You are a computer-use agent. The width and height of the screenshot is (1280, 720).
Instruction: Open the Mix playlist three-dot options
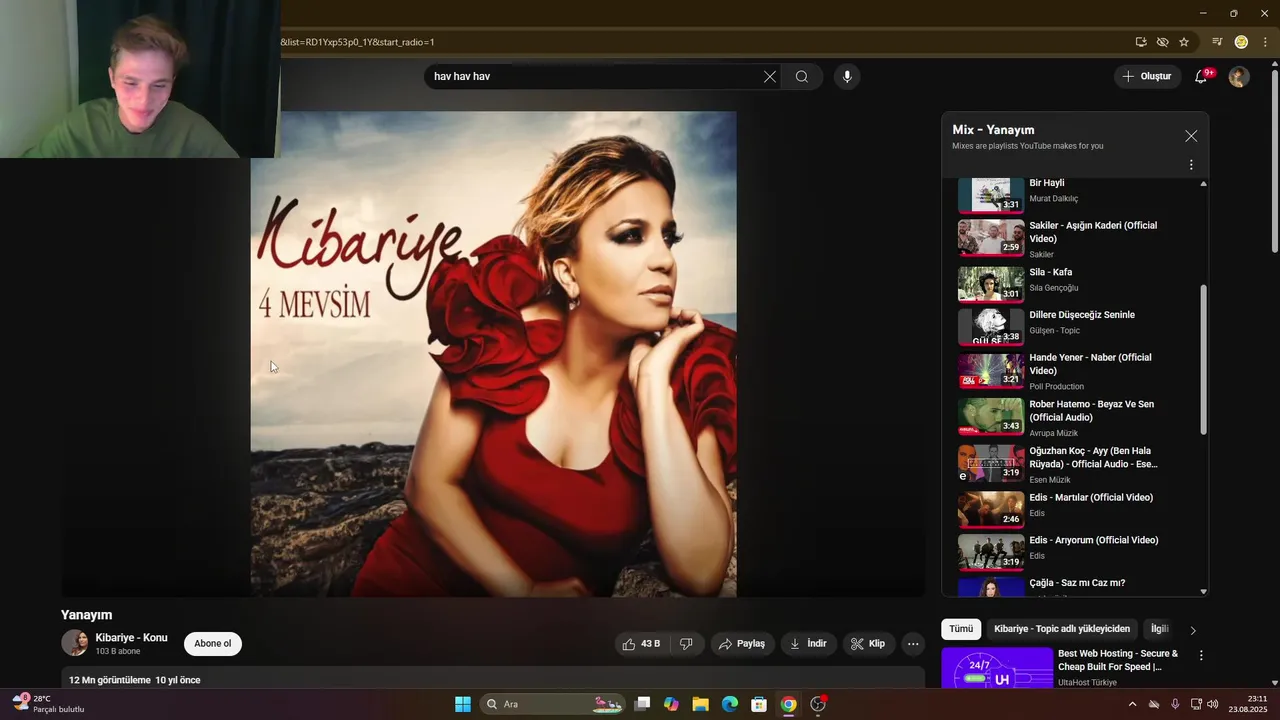tap(1191, 165)
